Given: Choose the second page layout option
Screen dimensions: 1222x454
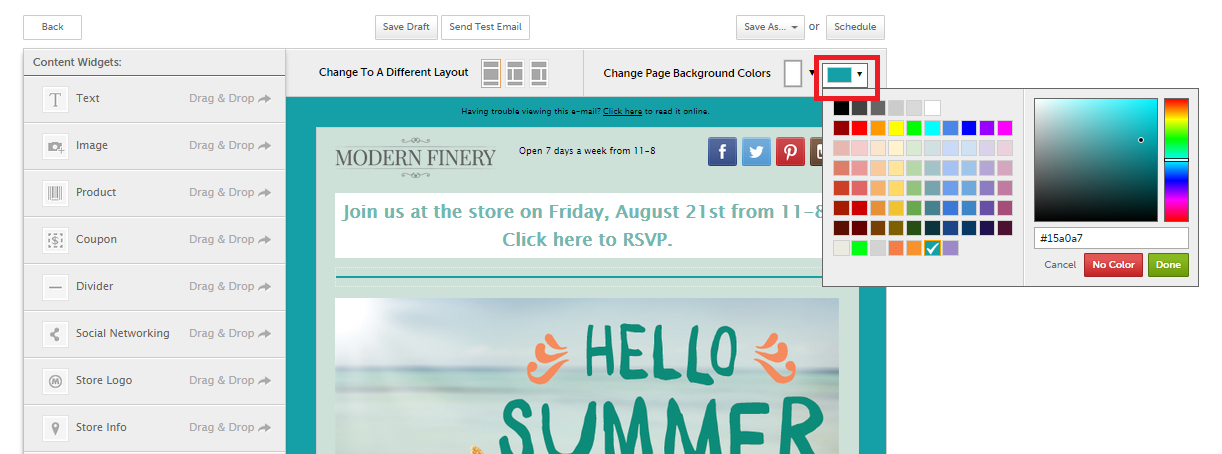Looking at the screenshot, I should pos(515,73).
